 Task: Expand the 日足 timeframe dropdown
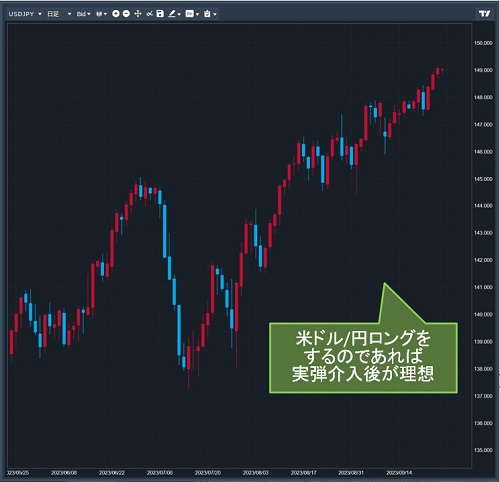[59, 14]
